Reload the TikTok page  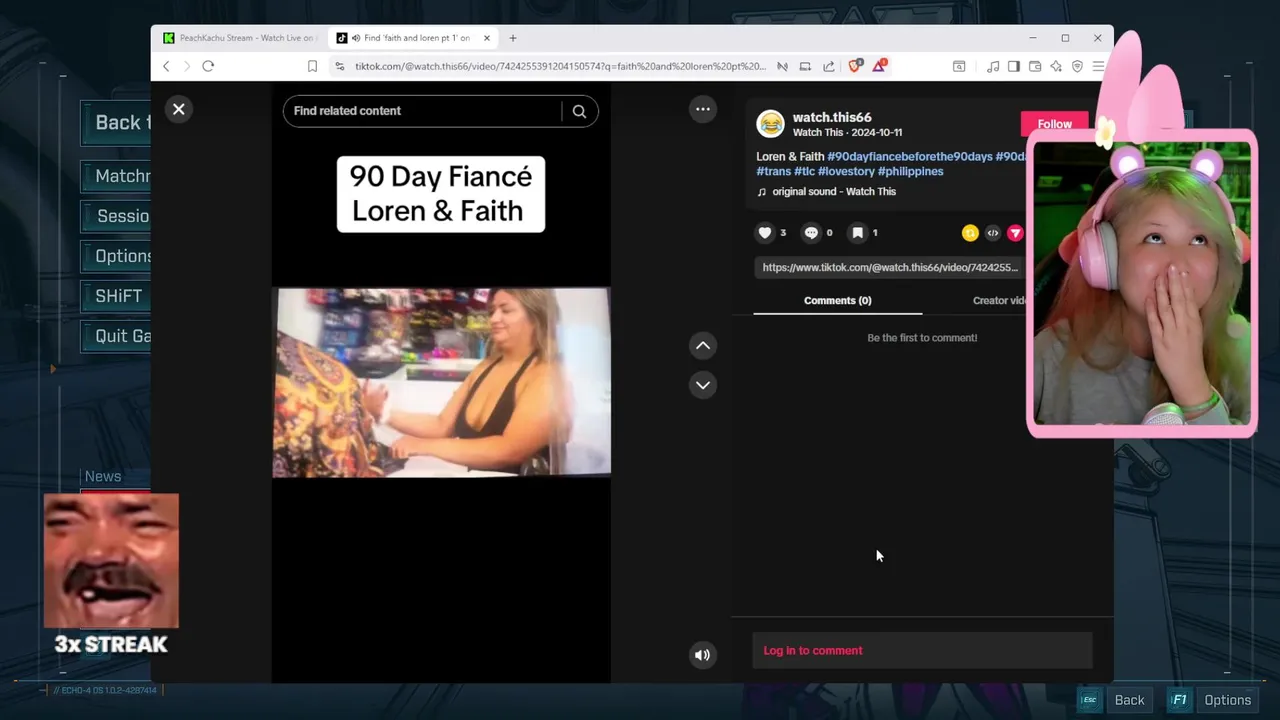pyautogui.click(x=208, y=66)
